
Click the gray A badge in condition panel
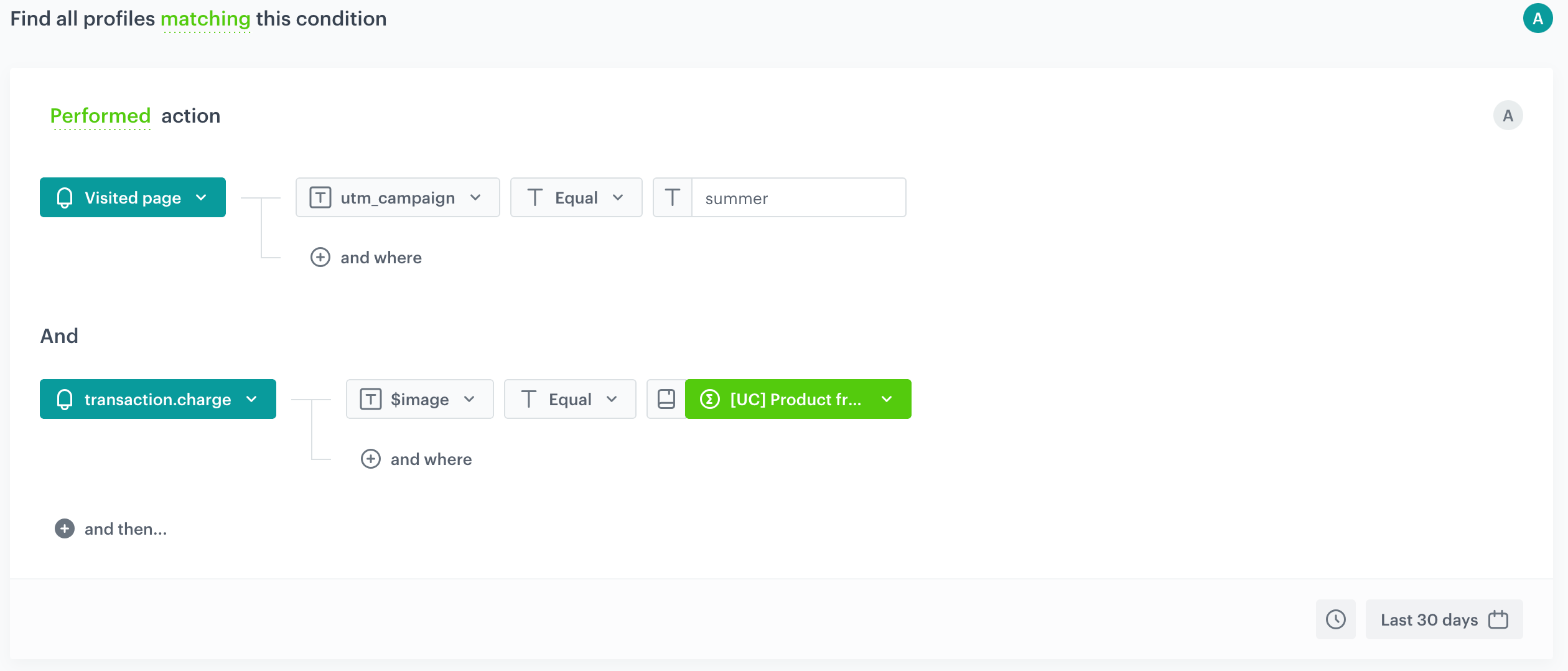pos(1508,115)
